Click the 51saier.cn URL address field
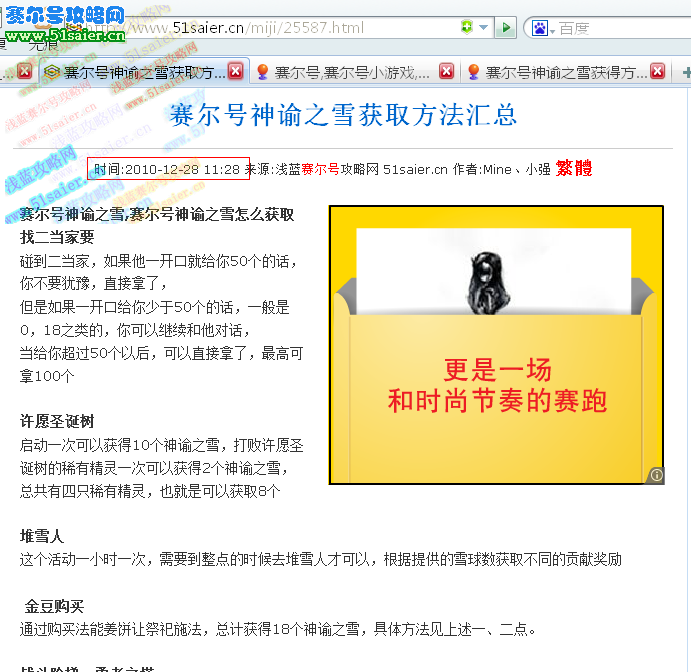 click(268, 28)
